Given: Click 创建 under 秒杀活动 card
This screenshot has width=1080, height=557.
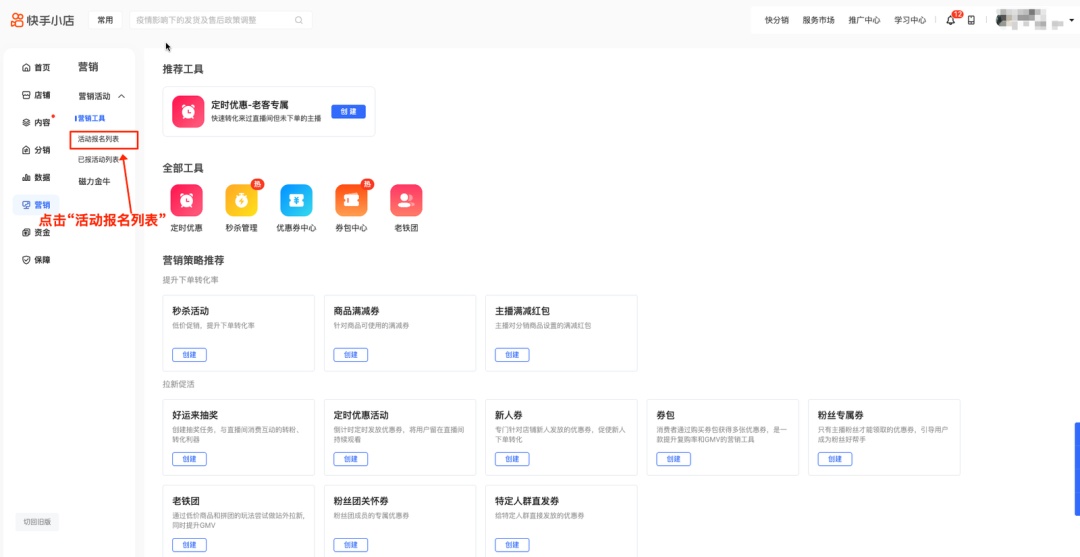Looking at the screenshot, I should 189,355.
